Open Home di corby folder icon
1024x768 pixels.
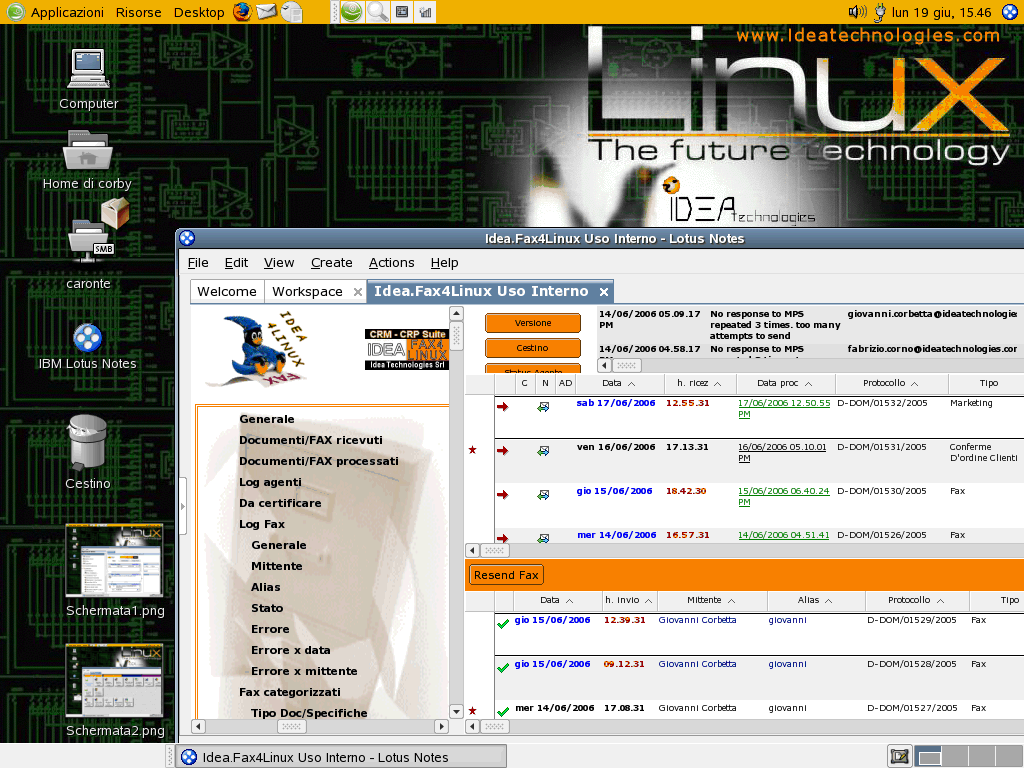(x=88, y=150)
